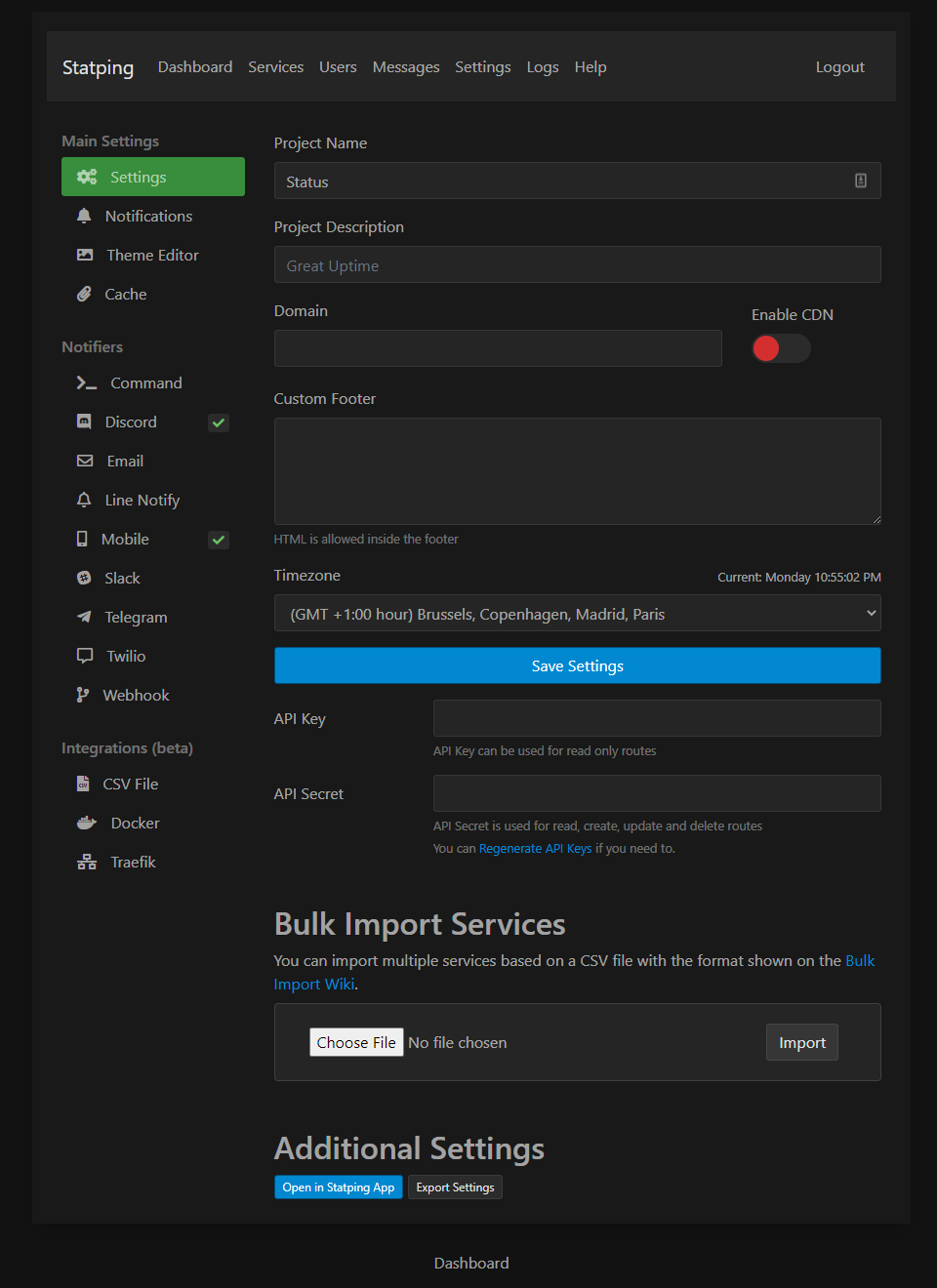Open the Services menu in navbar
Viewport: 937px width, 1288px height.
pos(275,66)
